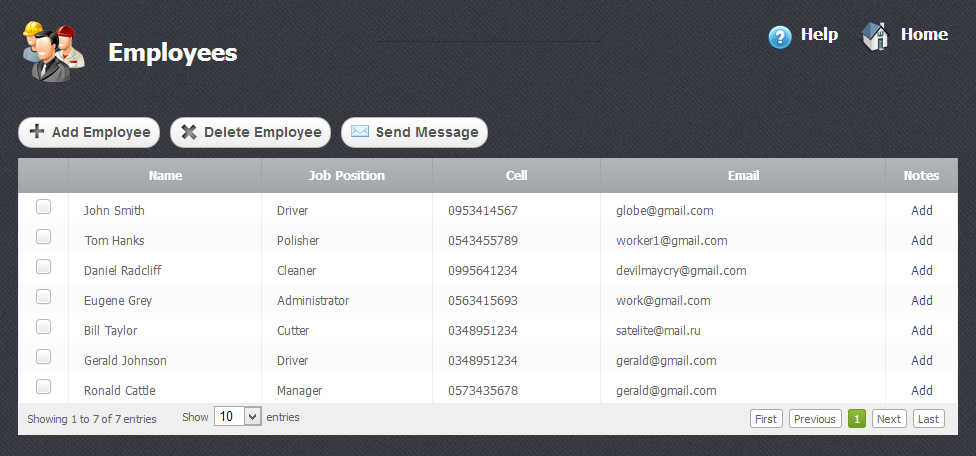This screenshot has height=456, width=976.
Task: Select page 1 in pagination
Action: (857, 419)
